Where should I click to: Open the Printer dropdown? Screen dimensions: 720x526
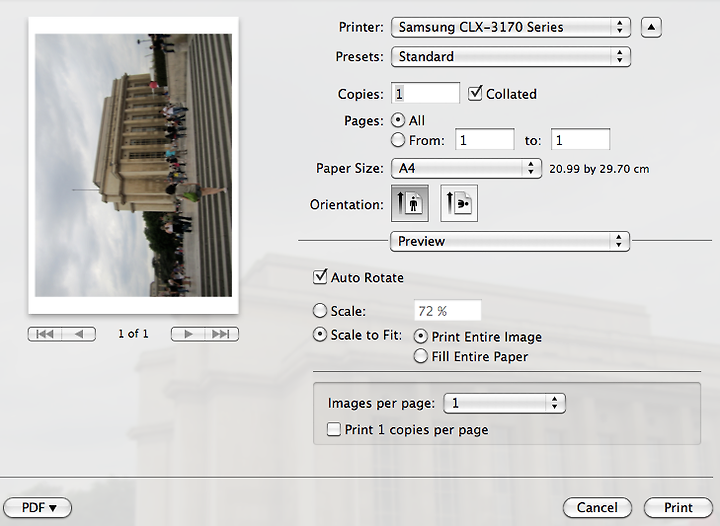[511, 27]
